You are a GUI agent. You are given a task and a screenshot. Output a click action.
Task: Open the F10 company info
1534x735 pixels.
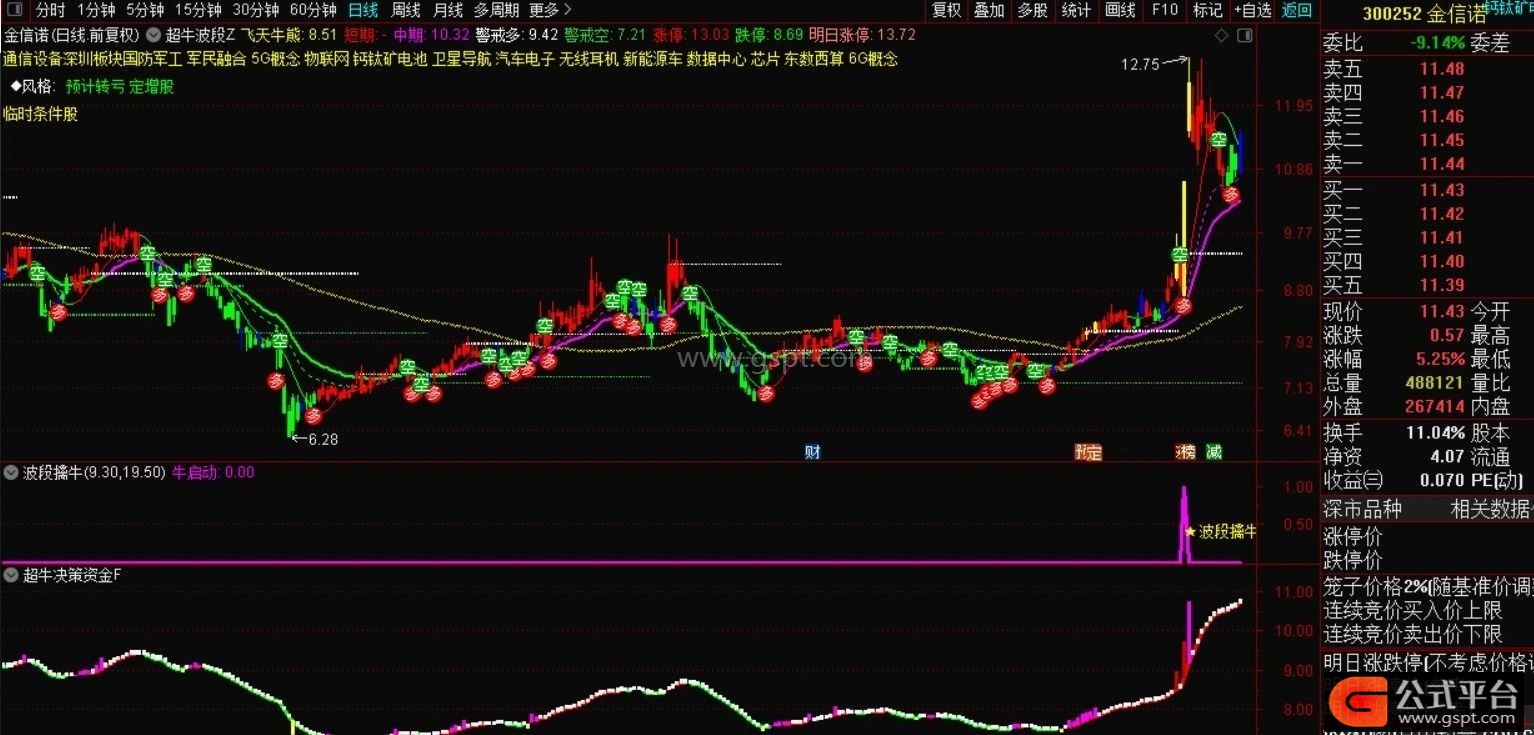[x=1164, y=10]
